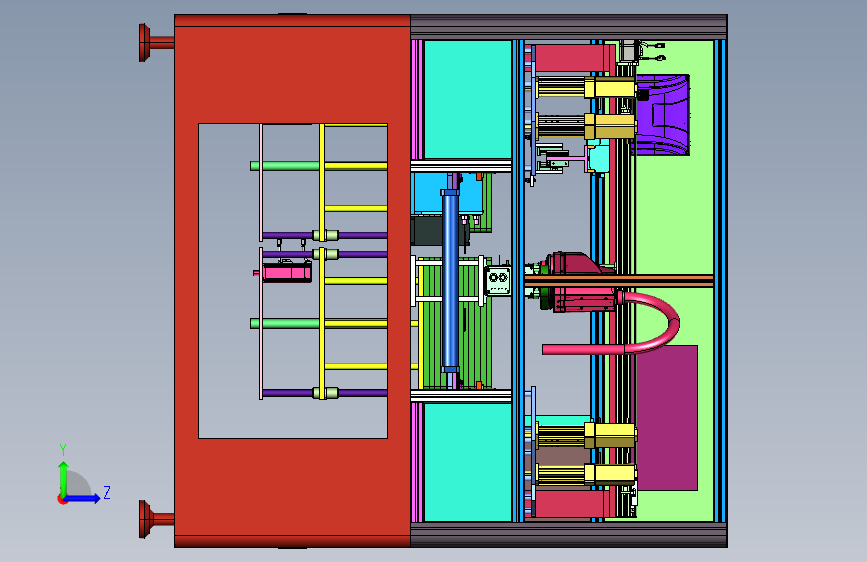Pick the upper-left red mounting foot

(156, 43)
